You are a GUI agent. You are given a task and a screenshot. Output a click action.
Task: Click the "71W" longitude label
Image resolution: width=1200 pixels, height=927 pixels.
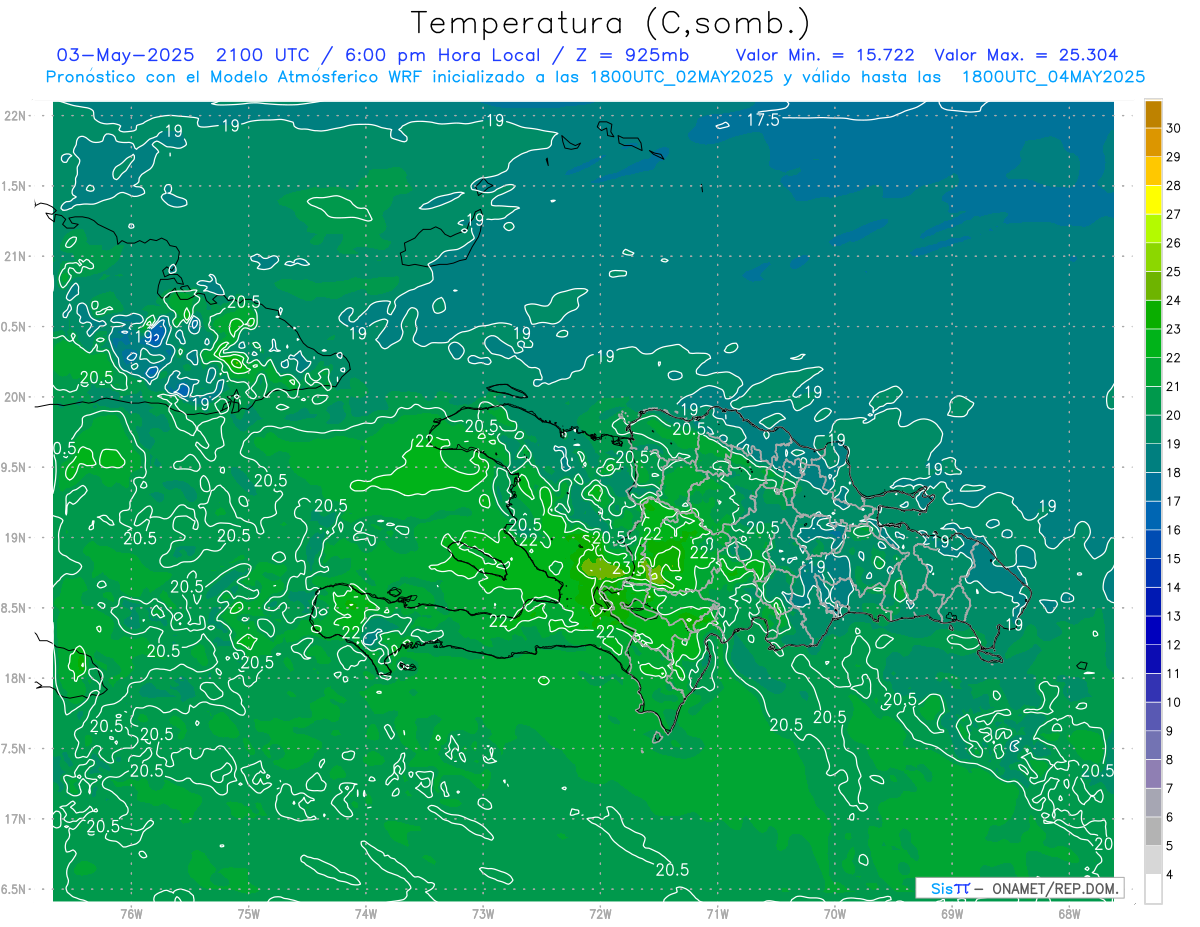pos(717,913)
